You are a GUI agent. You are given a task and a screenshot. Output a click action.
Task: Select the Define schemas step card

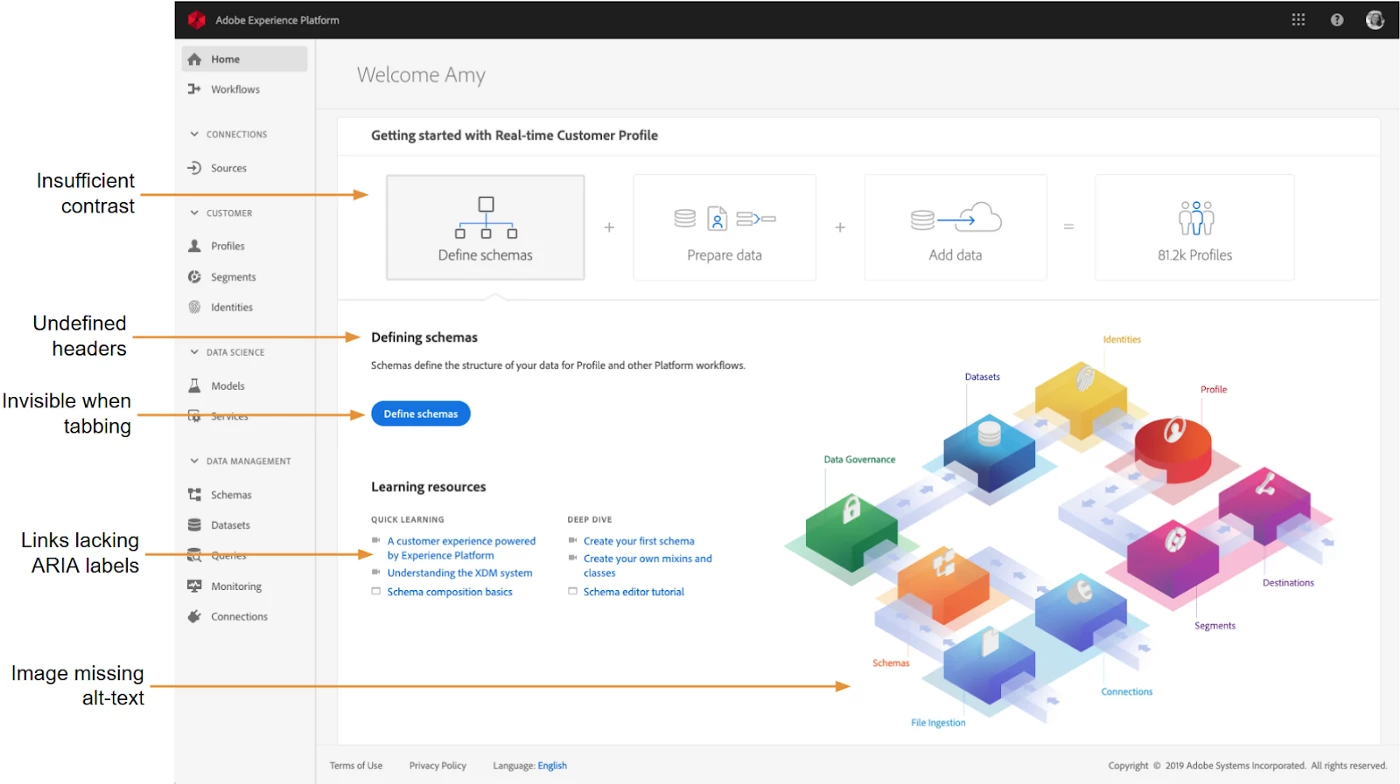pos(485,228)
